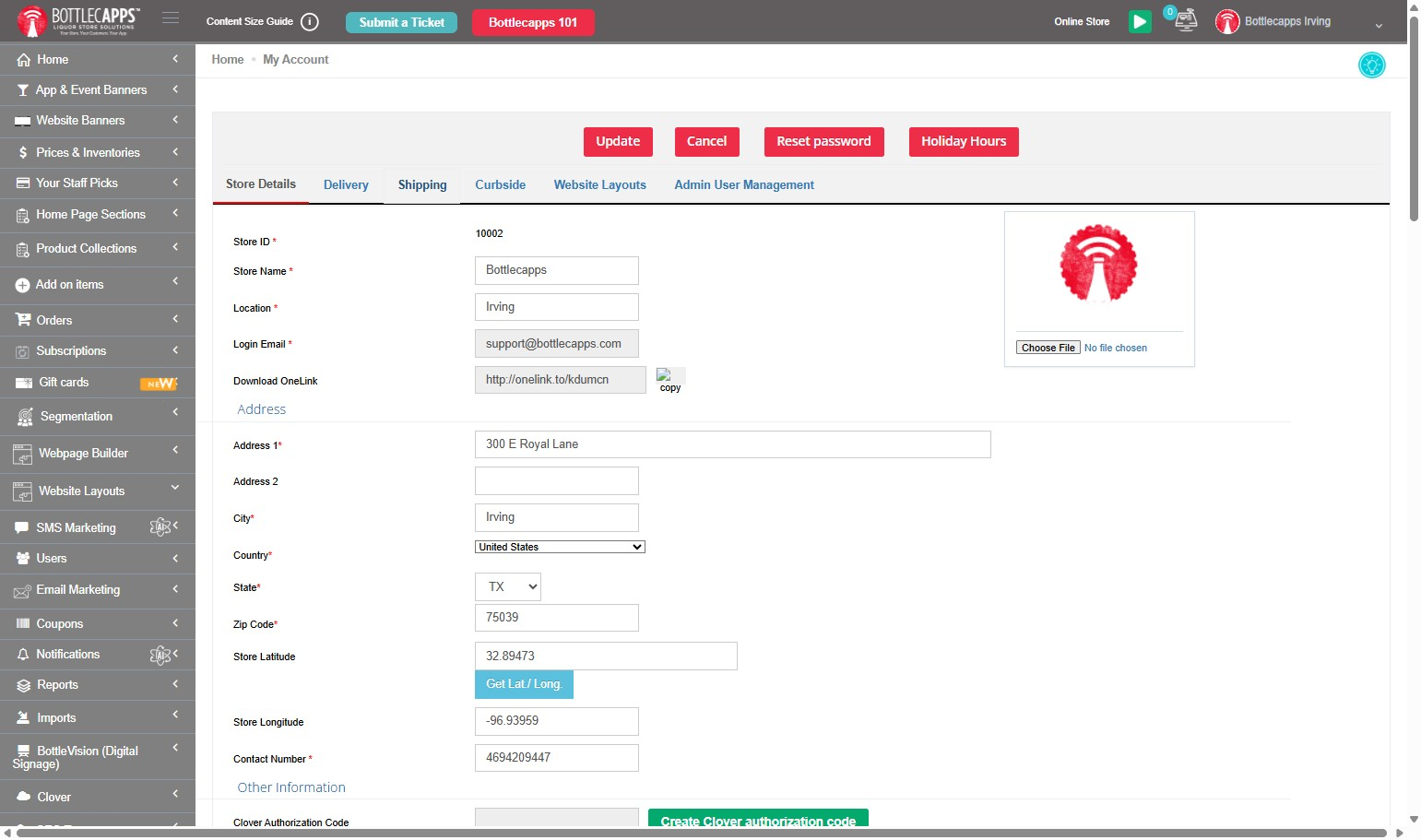Open BottleVision Digital Signage sidebar item
1421x840 pixels.
[x=98, y=757]
